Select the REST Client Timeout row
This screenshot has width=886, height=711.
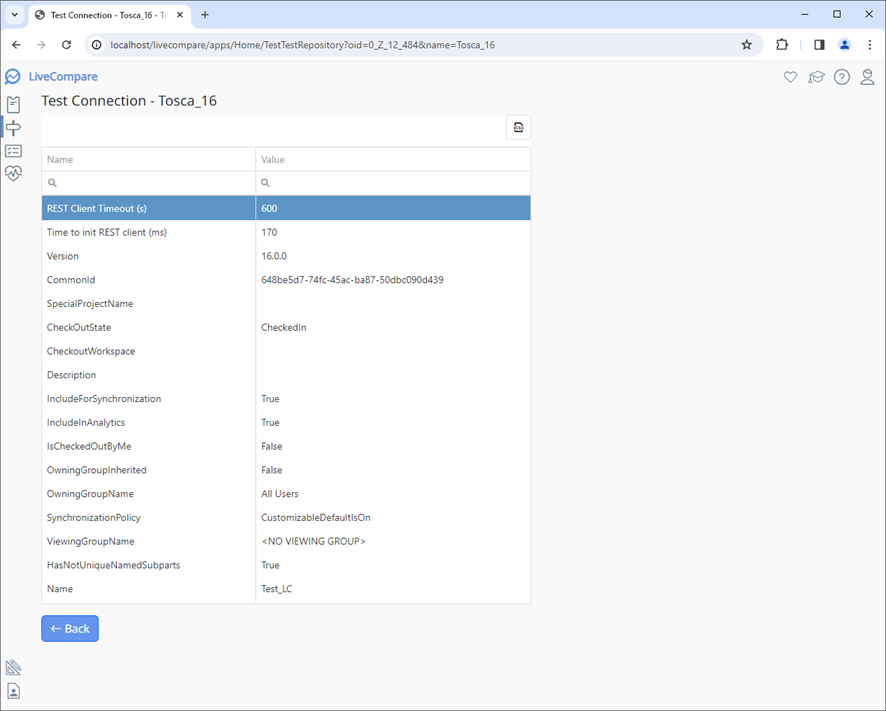coord(148,208)
